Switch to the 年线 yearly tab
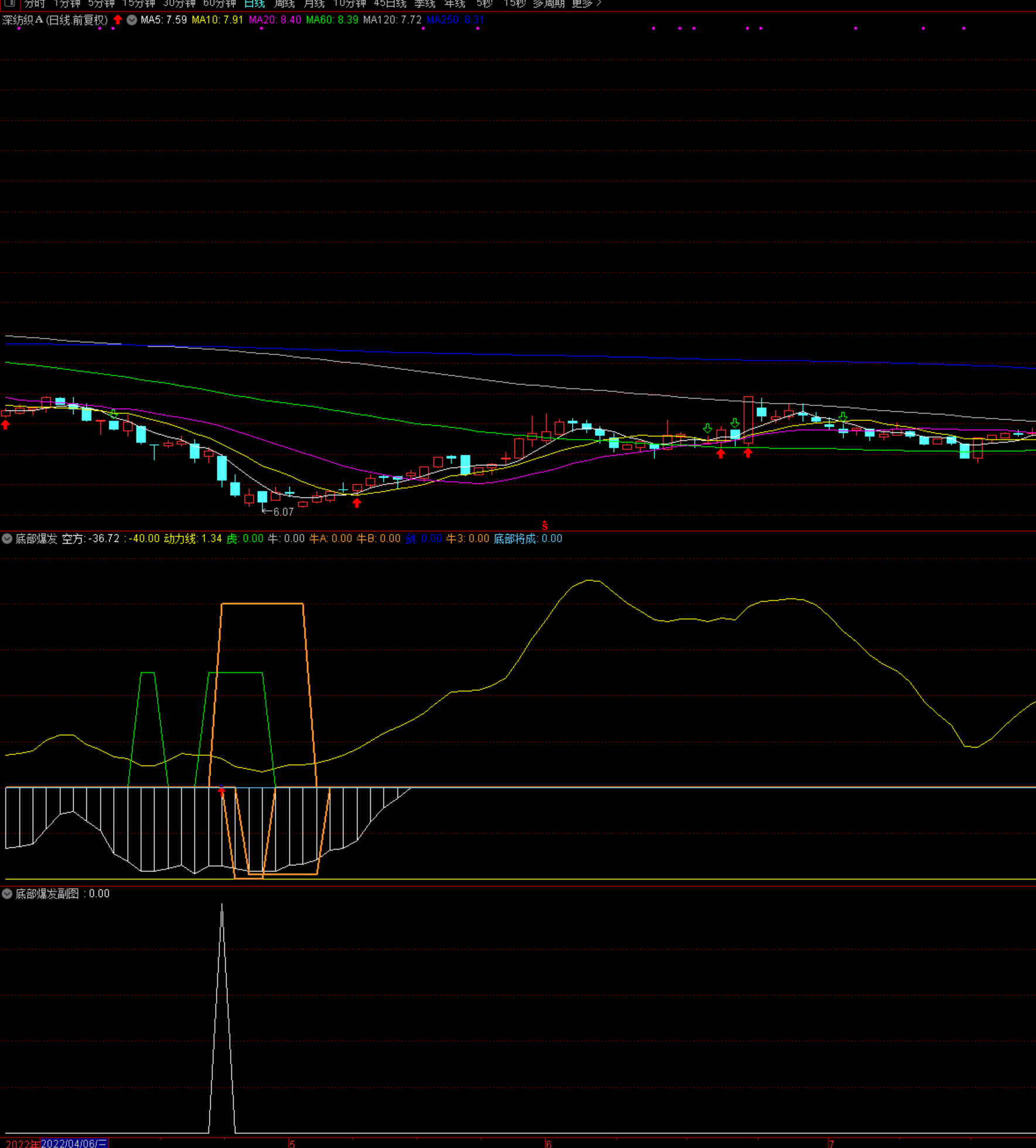Viewport: 1036px width, 1148px height. tap(455, 4)
